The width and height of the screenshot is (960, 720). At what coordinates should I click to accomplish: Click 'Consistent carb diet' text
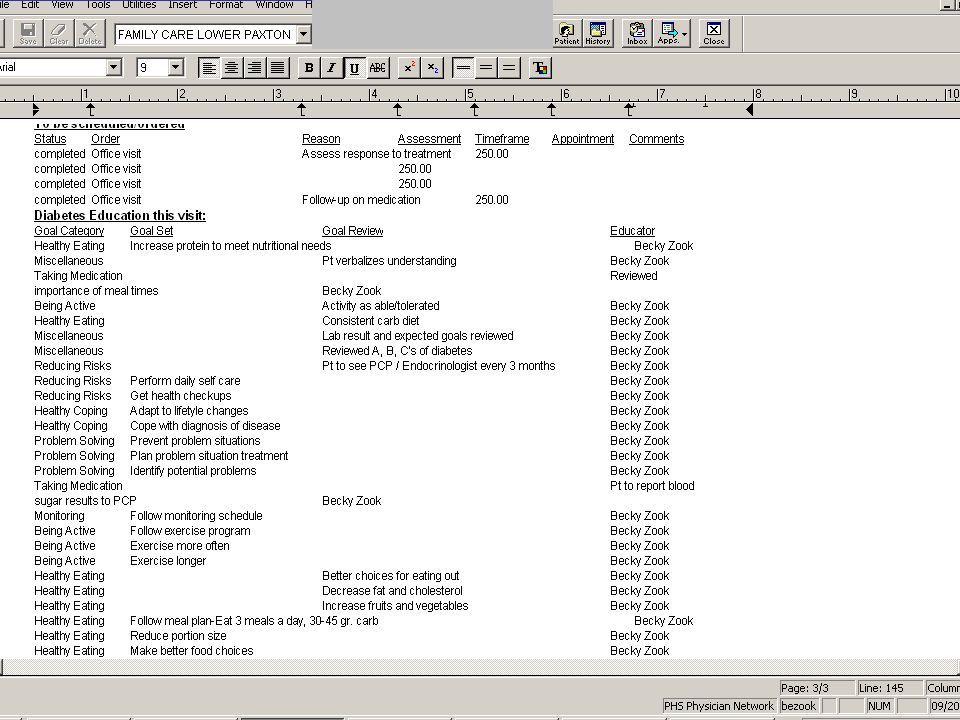pos(371,321)
